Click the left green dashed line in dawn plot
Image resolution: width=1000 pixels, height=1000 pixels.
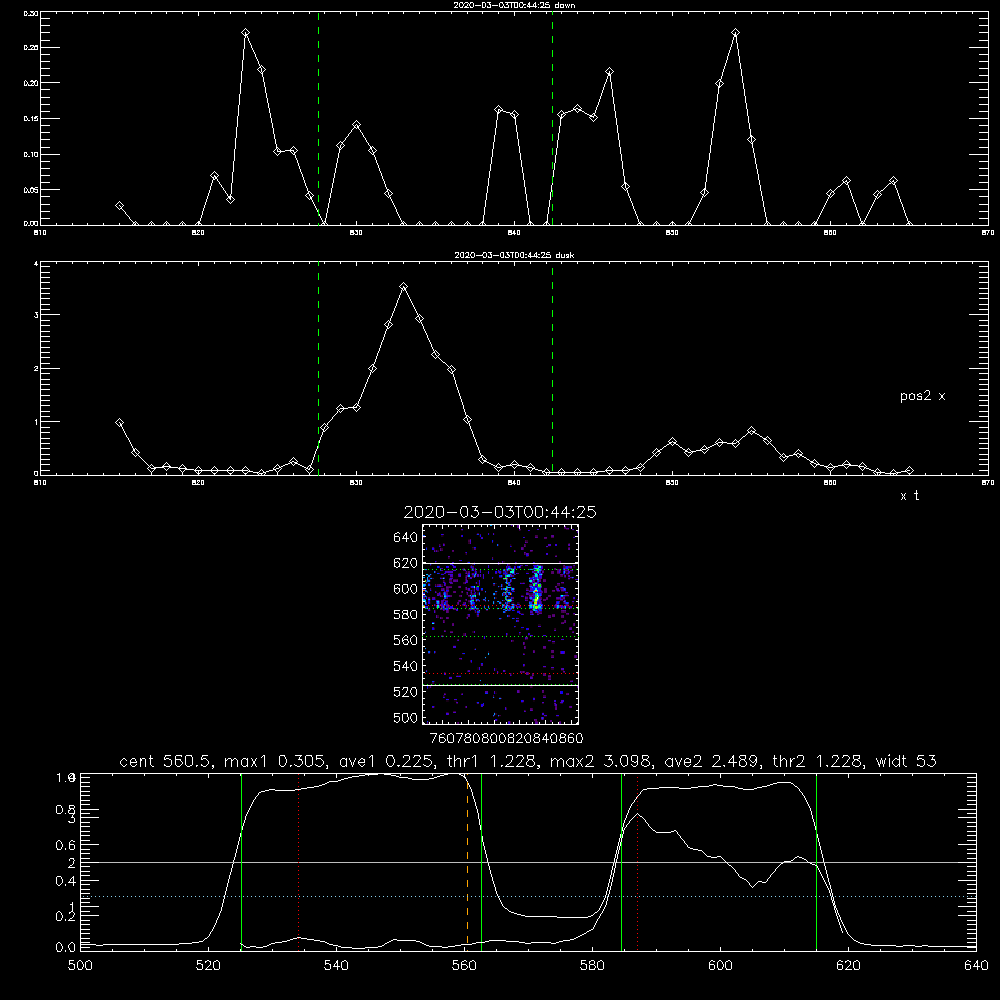coord(319,119)
